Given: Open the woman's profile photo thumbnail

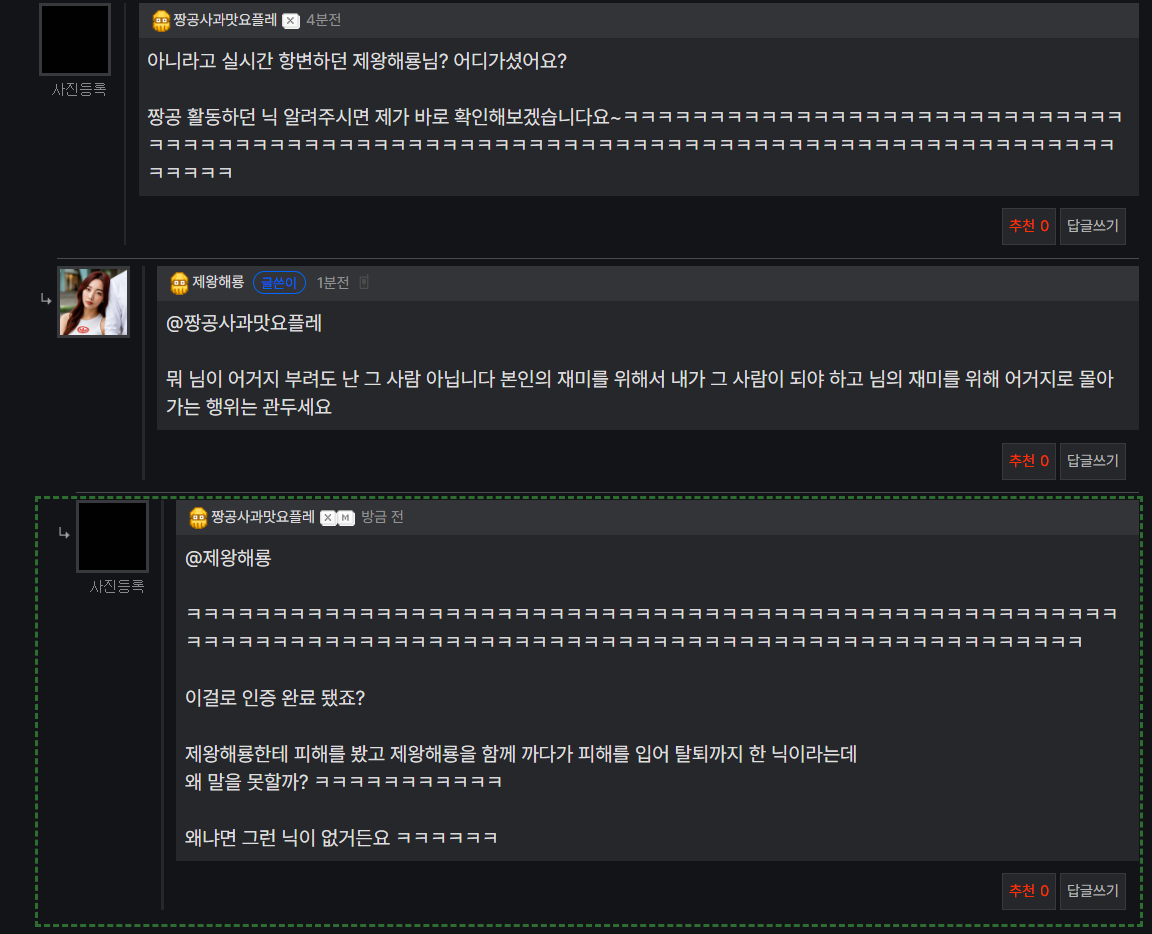Looking at the screenshot, I should 93,302.
